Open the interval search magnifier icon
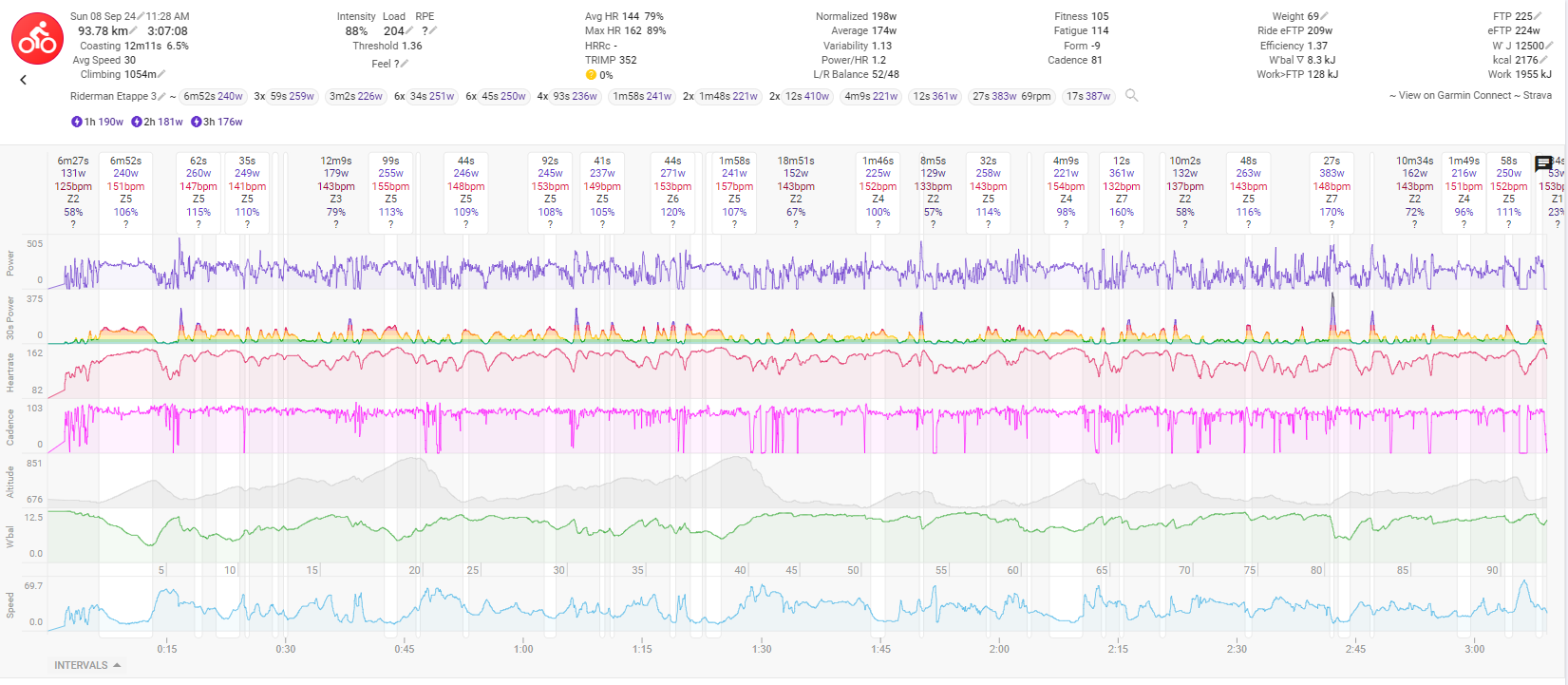Screen dimensions: 1568x685 pos(1131,95)
